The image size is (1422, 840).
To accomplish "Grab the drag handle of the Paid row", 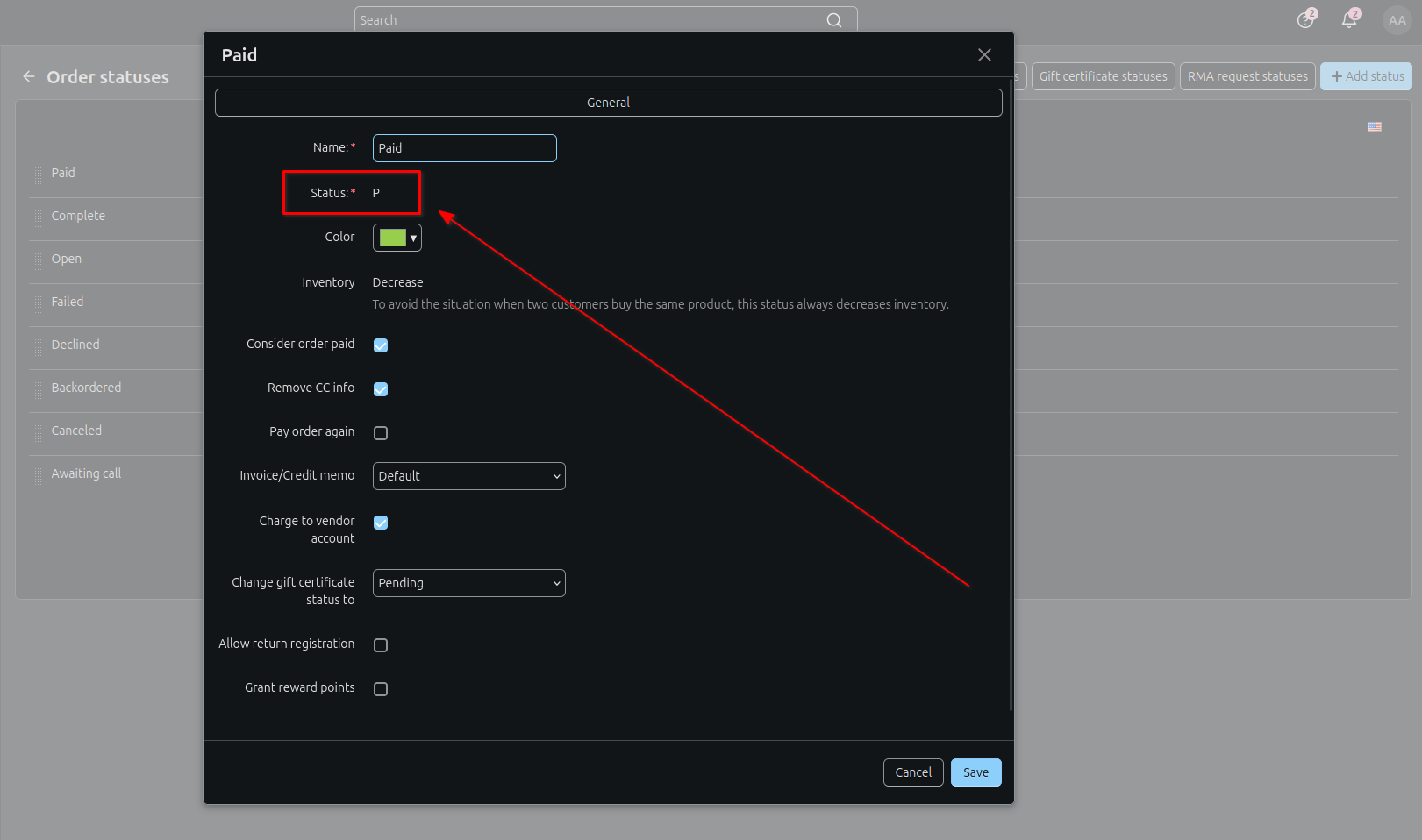I will 39,174.
